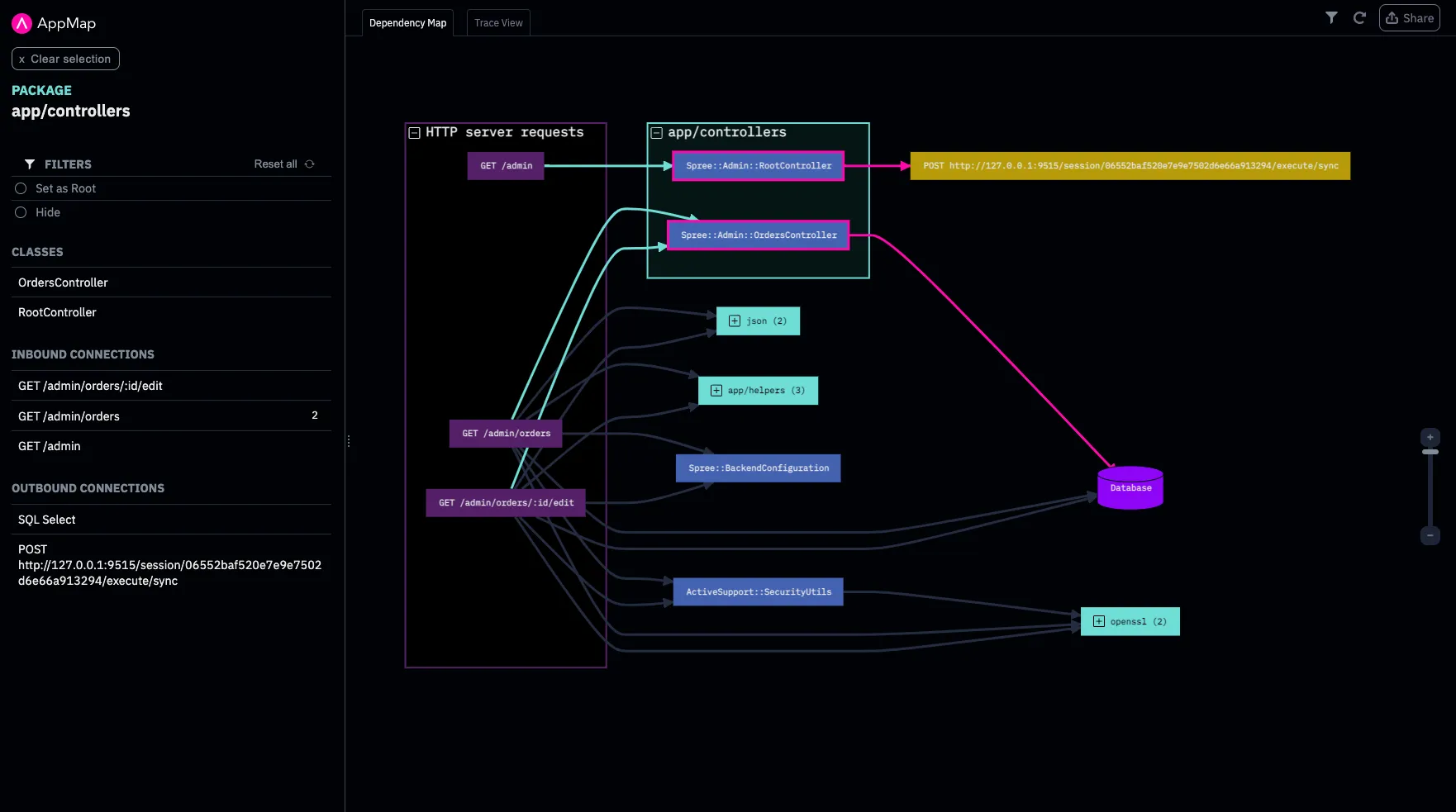Click the zoom out minus button

(x=1430, y=535)
